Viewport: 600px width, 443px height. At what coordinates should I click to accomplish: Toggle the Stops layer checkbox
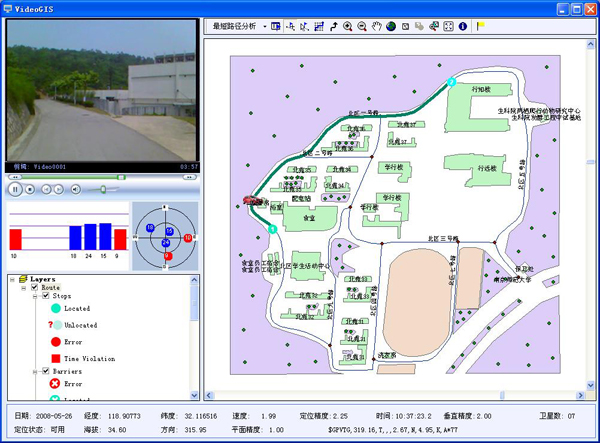[x=46, y=296]
